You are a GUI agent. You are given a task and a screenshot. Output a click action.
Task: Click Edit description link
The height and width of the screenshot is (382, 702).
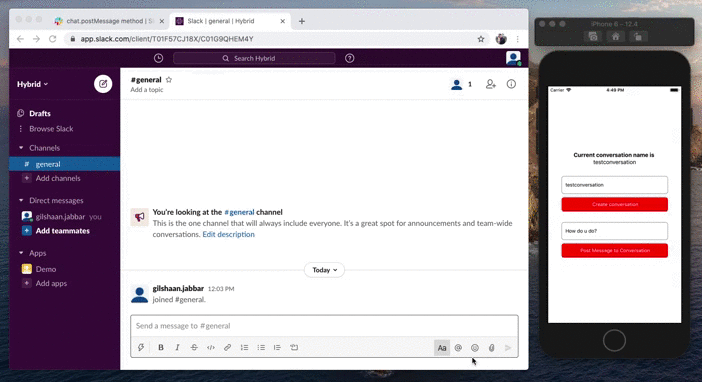tap(228, 234)
